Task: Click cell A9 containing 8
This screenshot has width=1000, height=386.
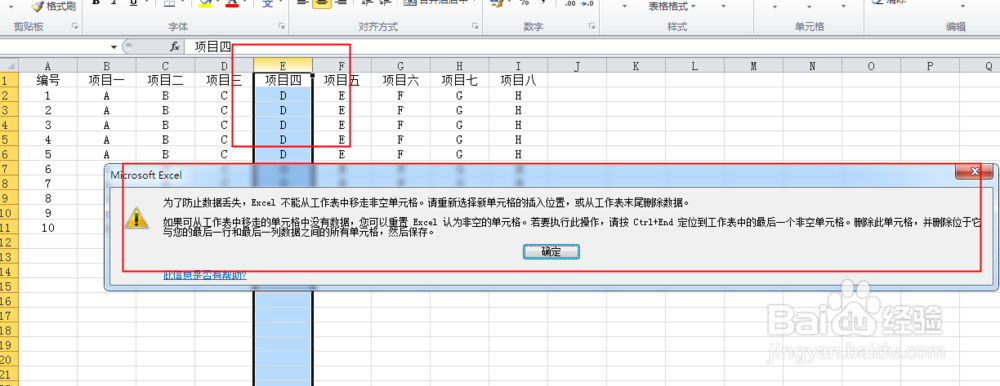Action: pyautogui.click(x=48, y=198)
